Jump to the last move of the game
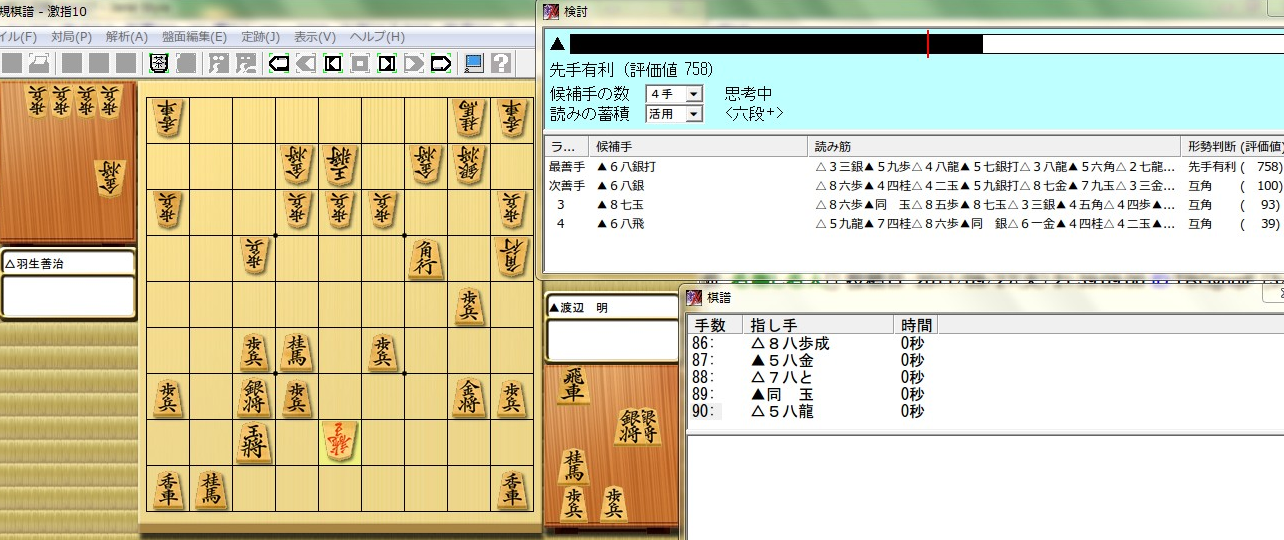 tap(387, 64)
